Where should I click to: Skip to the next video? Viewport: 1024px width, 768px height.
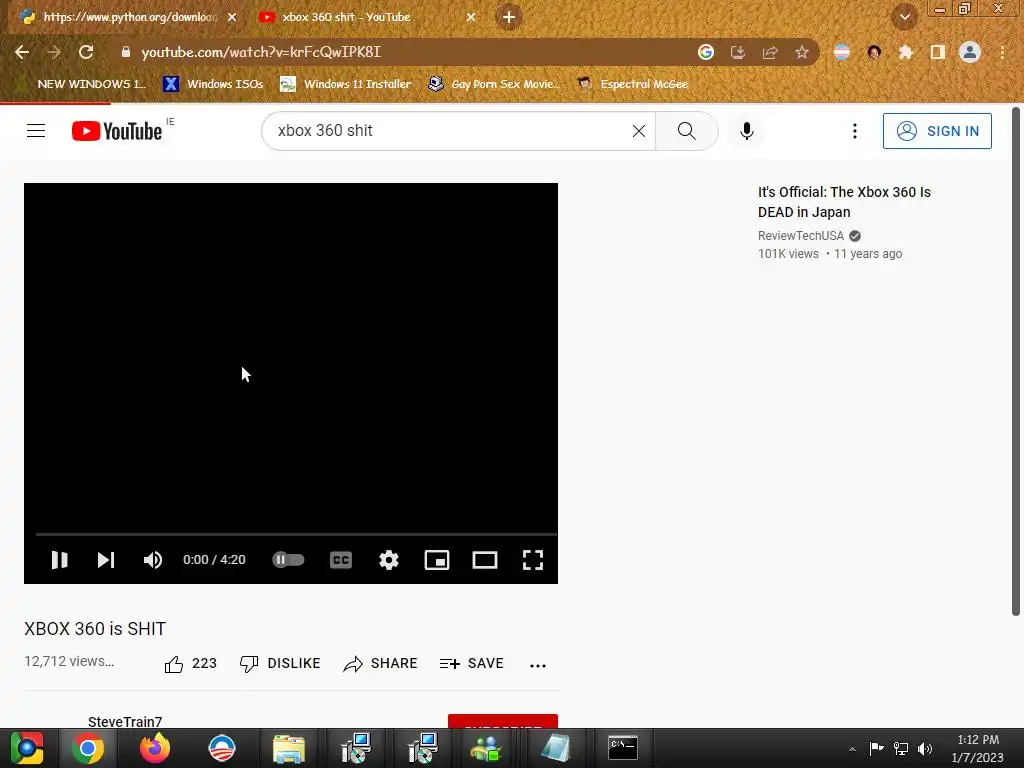106,560
